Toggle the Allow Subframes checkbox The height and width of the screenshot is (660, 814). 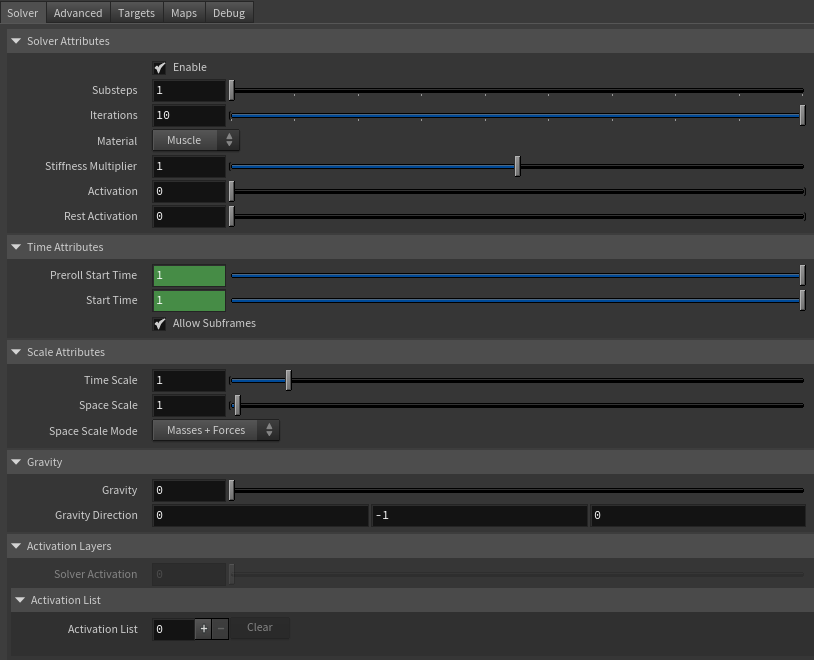[159, 324]
